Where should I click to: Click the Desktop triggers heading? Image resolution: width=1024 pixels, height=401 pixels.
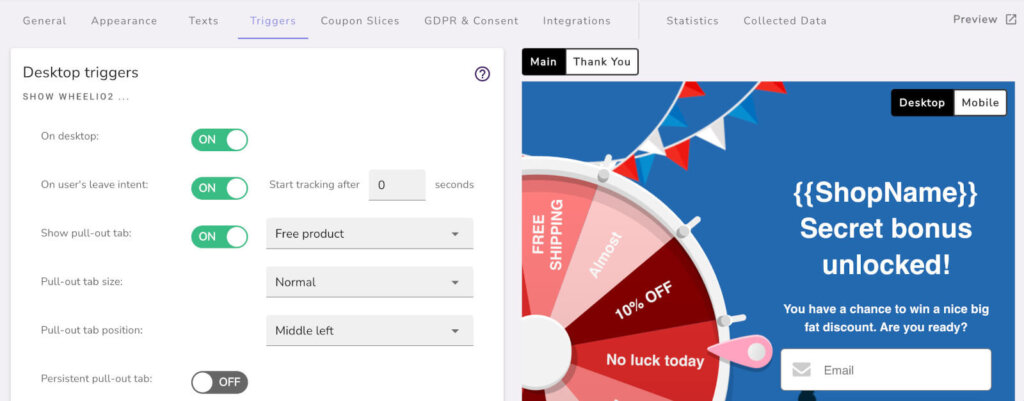coord(80,72)
